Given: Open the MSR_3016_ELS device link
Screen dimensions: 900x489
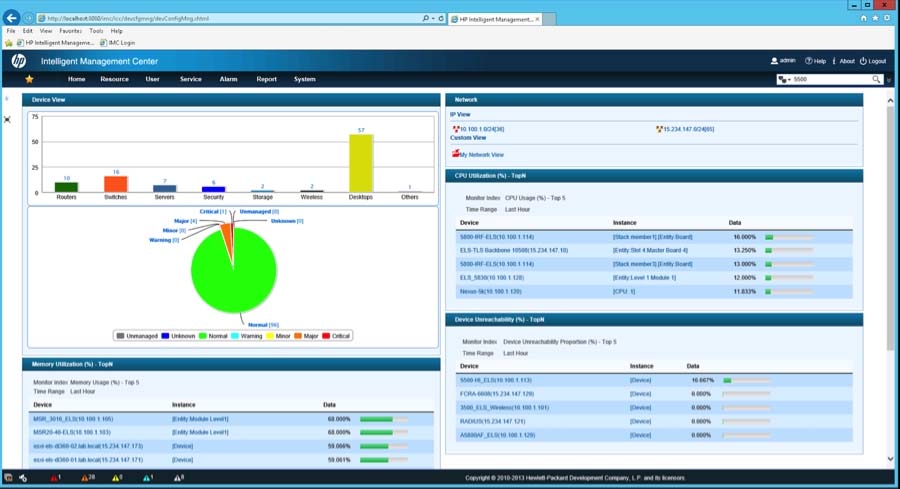Looking at the screenshot, I should pos(73,419).
